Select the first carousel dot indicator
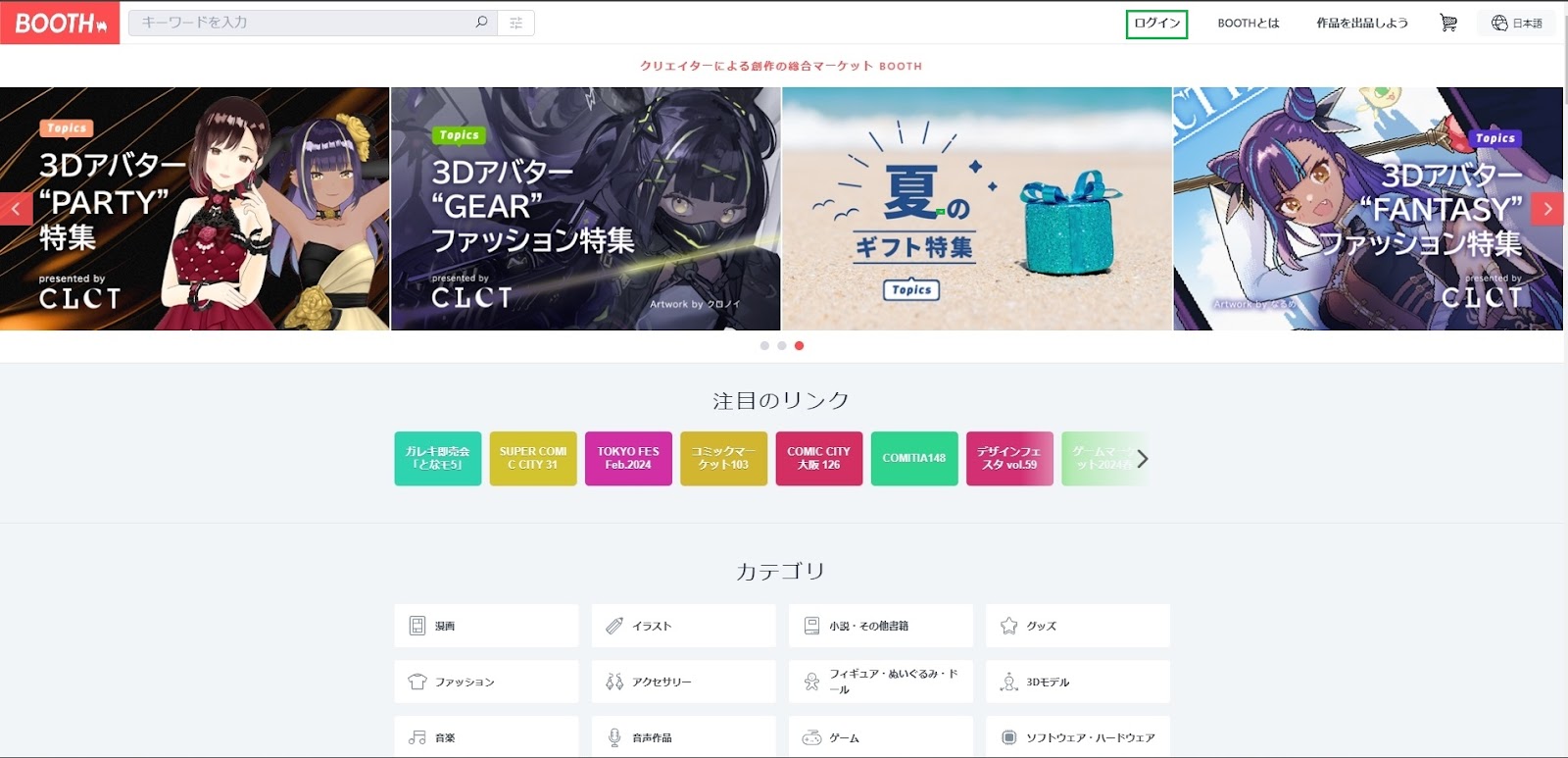Image resolution: width=1568 pixels, height=758 pixels. click(x=764, y=345)
